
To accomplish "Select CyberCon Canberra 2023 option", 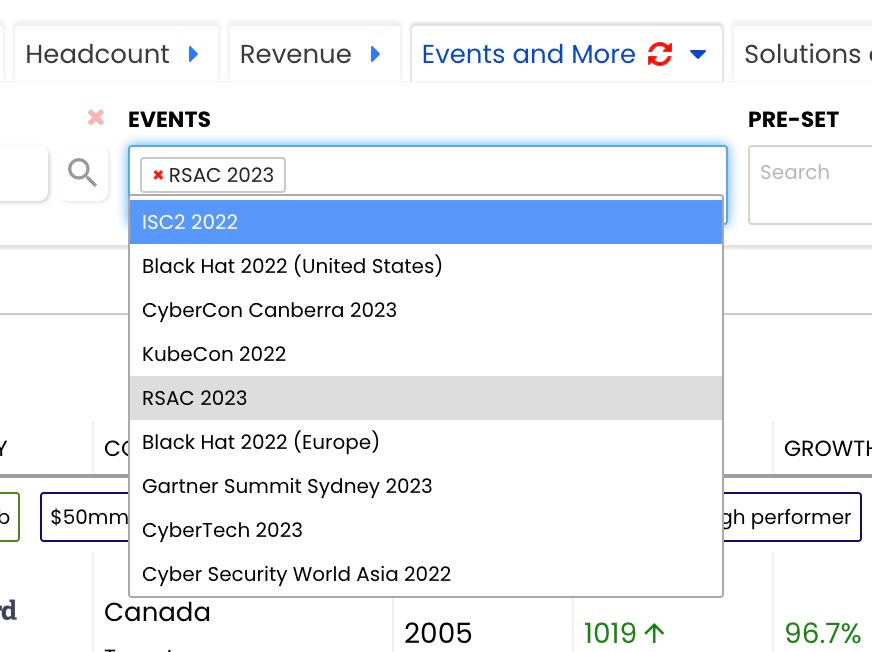I will (x=426, y=310).
